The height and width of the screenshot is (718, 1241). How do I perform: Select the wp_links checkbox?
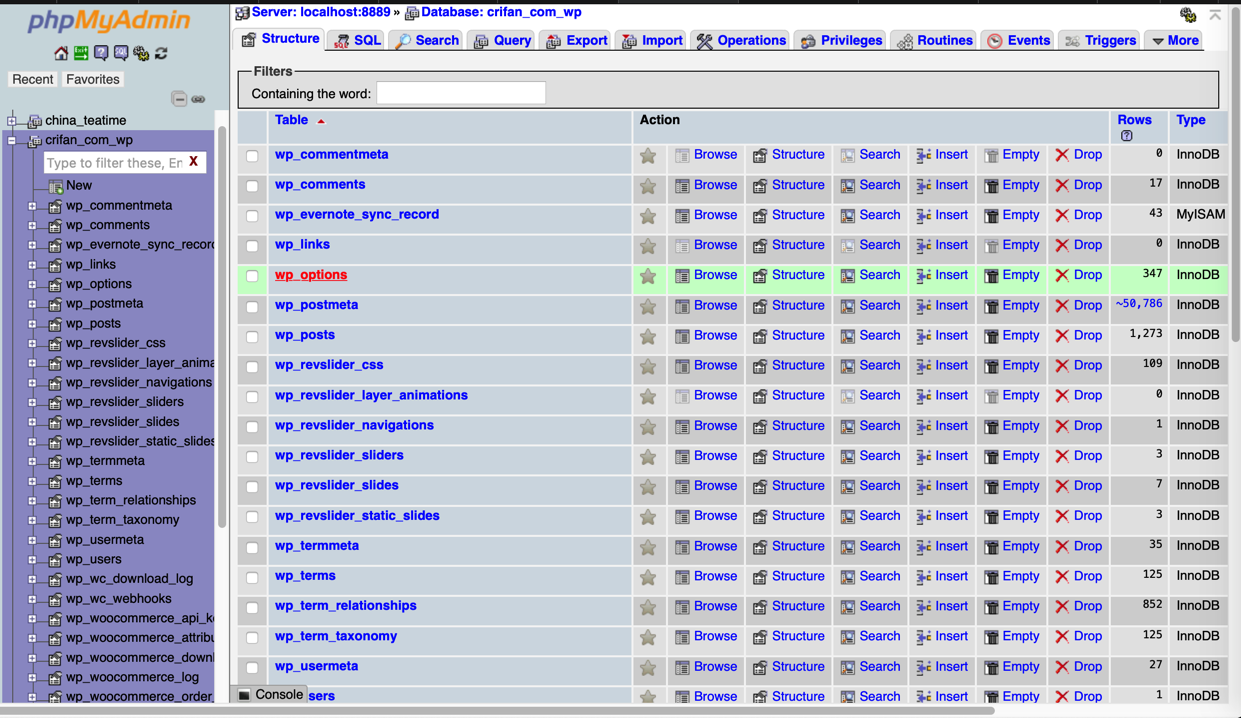click(252, 246)
